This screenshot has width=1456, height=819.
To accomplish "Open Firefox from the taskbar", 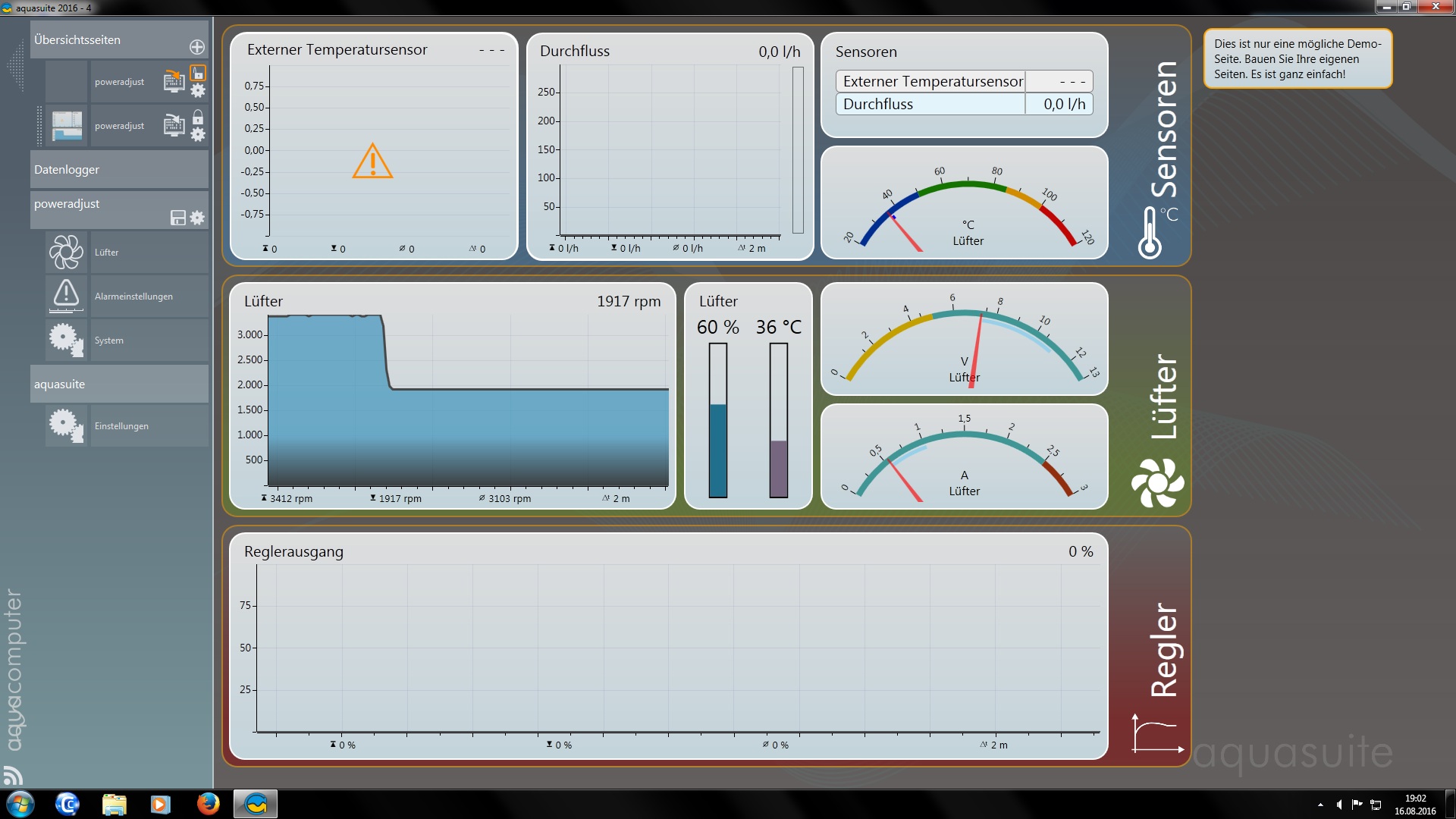I will point(208,804).
